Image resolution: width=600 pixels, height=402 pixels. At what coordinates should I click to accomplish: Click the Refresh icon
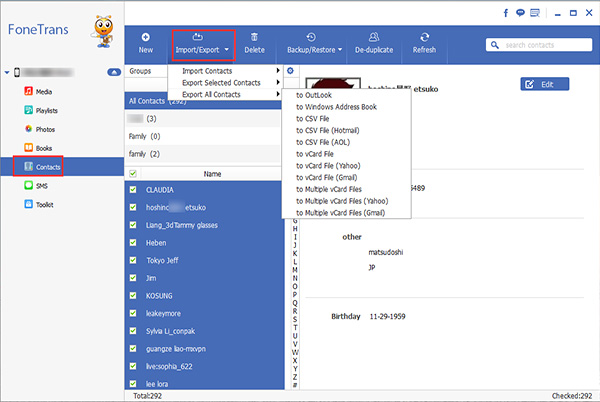pos(424,37)
